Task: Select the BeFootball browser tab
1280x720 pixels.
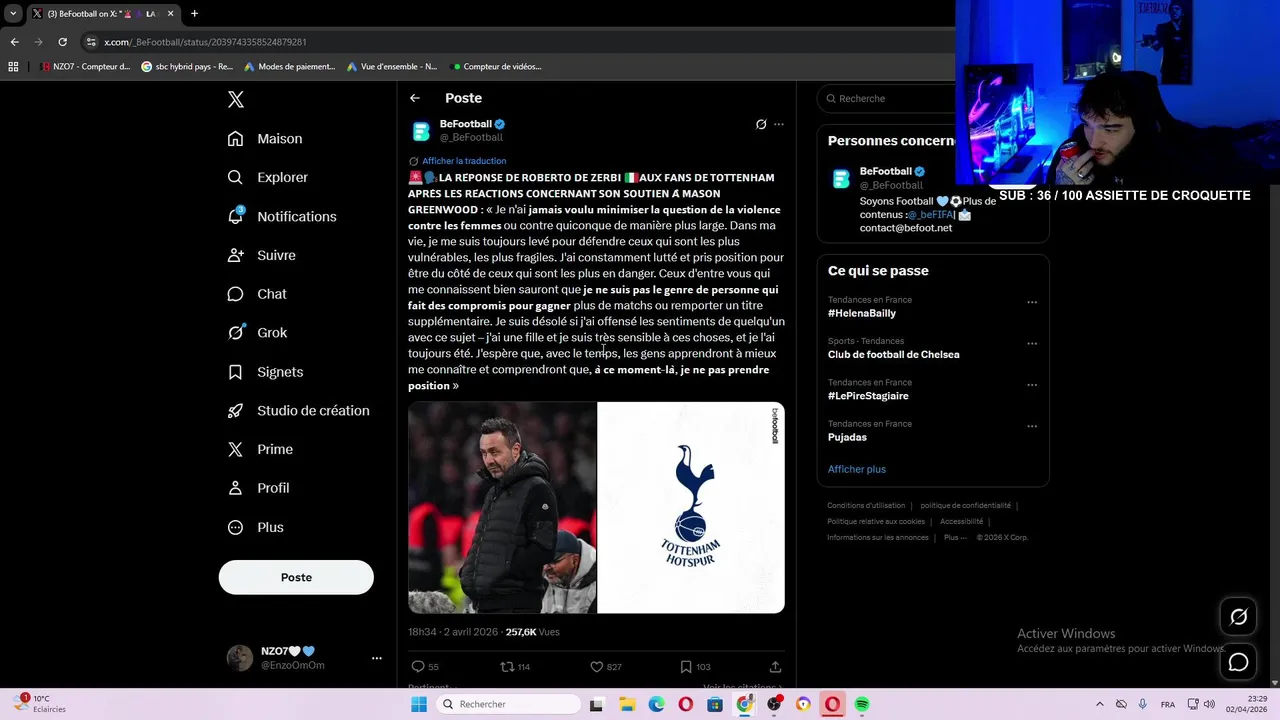Action: point(102,14)
